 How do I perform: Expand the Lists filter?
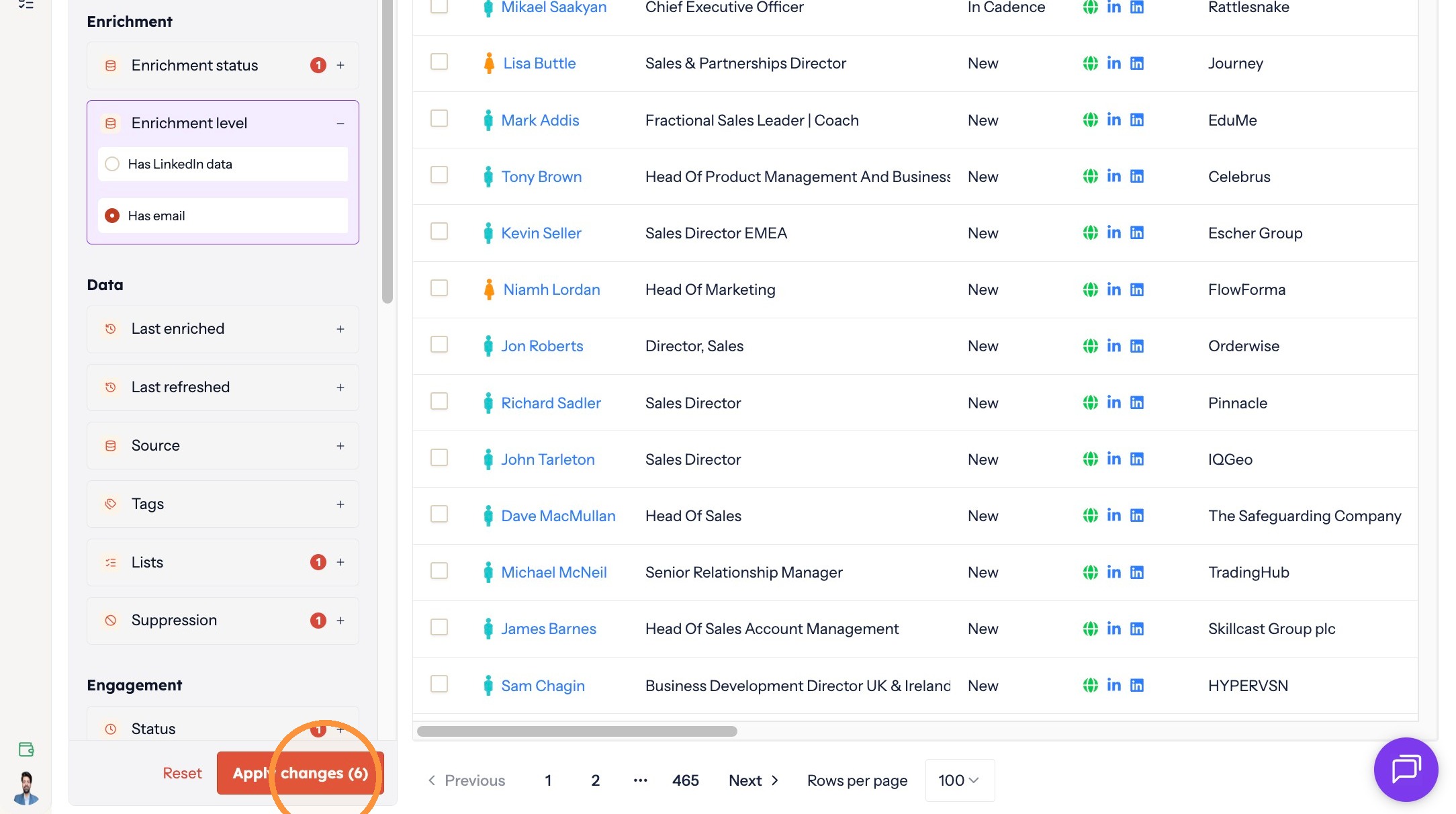click(x=340, y=562)
